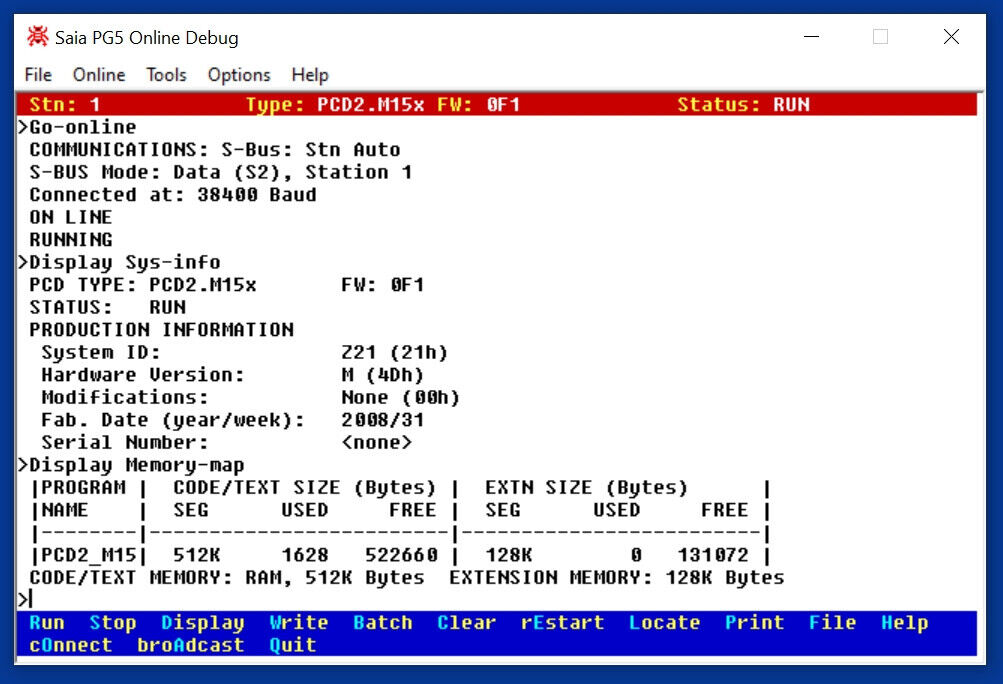
Task: Click the Clear command
Action: point(466,623)
